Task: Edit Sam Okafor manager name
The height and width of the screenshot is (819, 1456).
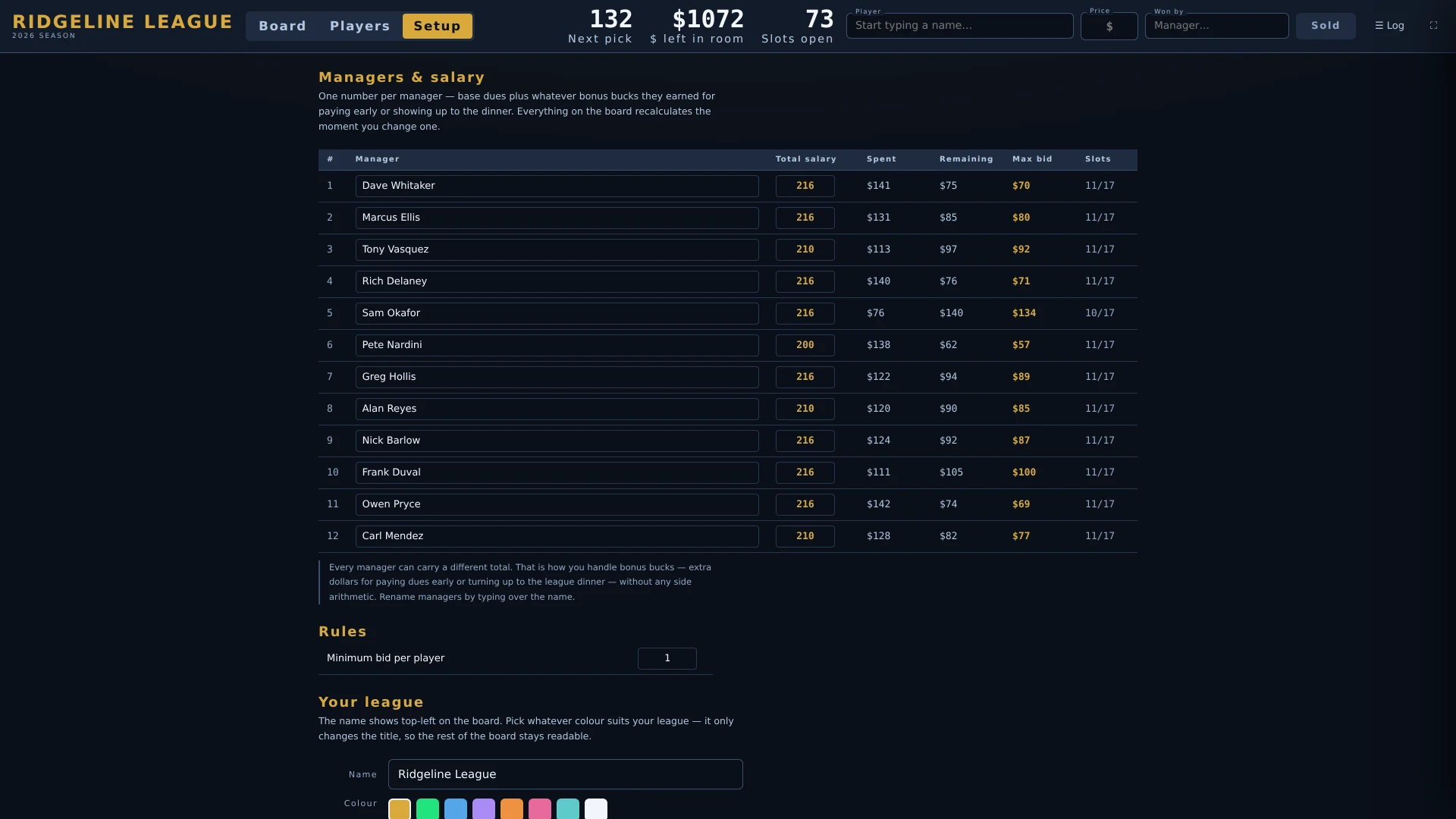Action: [557, 313]
